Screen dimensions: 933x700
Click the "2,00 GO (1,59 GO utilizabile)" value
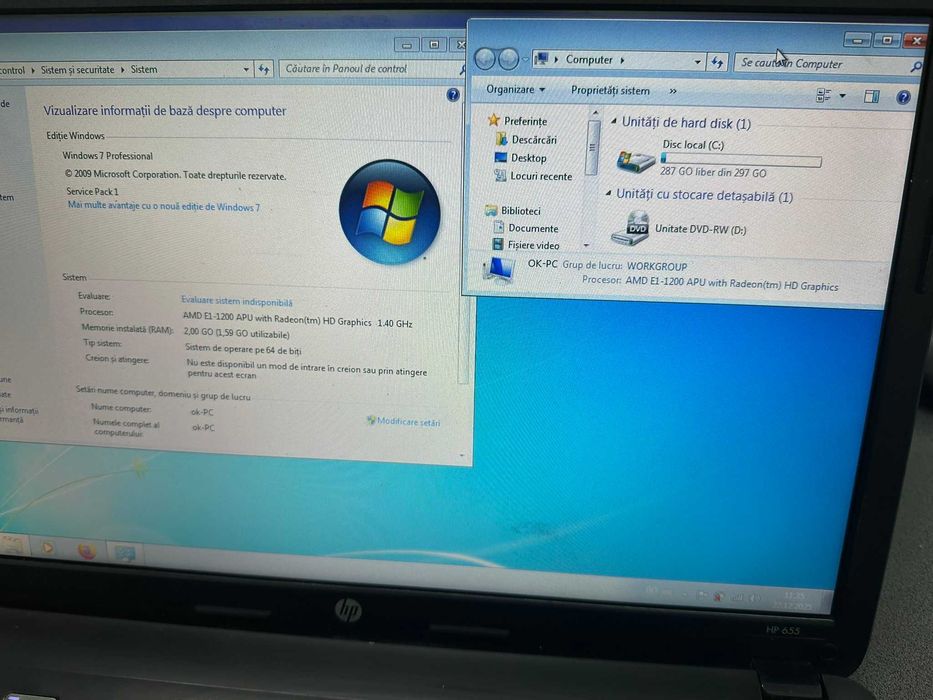pos(236,333)
